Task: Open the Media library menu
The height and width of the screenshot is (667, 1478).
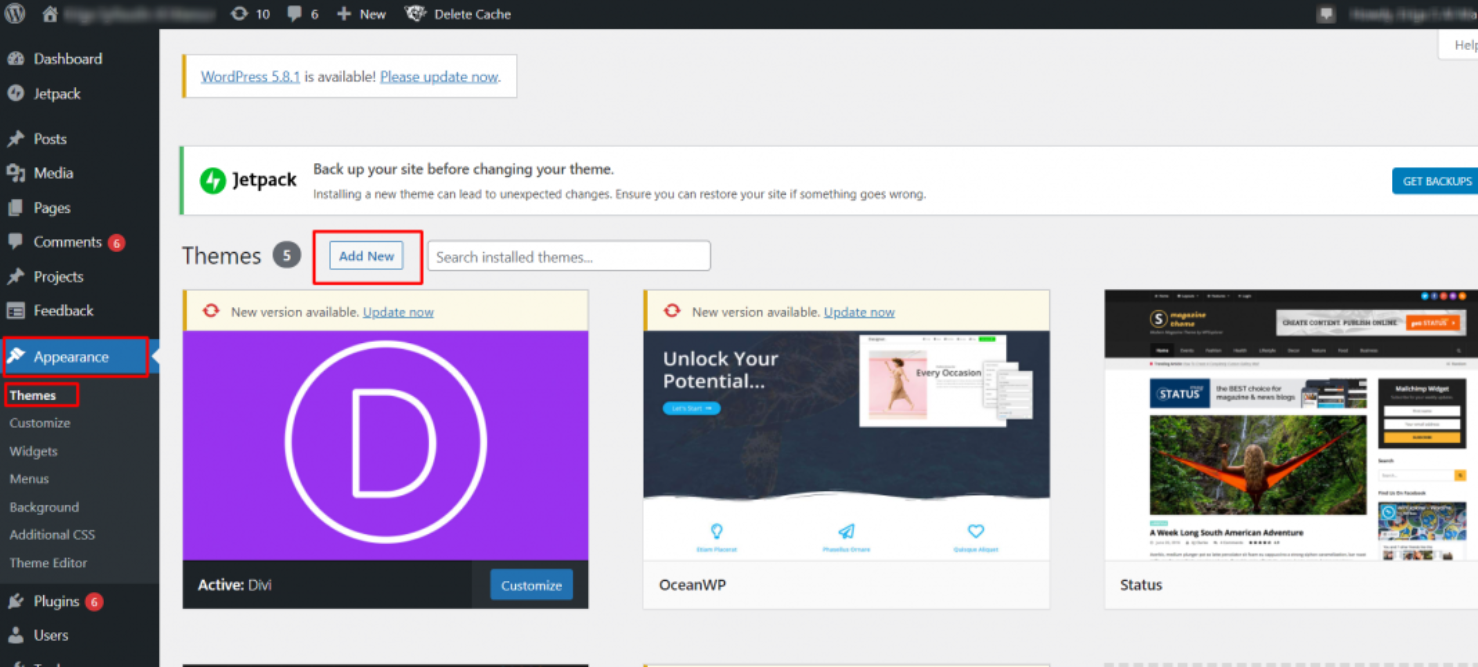Action: 53,173
